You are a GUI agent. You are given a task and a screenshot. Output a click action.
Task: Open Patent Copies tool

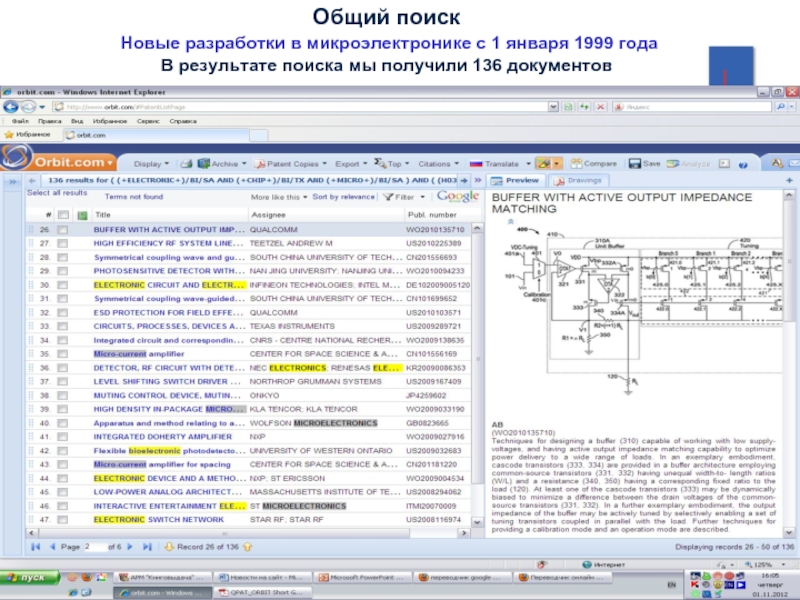tap(291, 164)
